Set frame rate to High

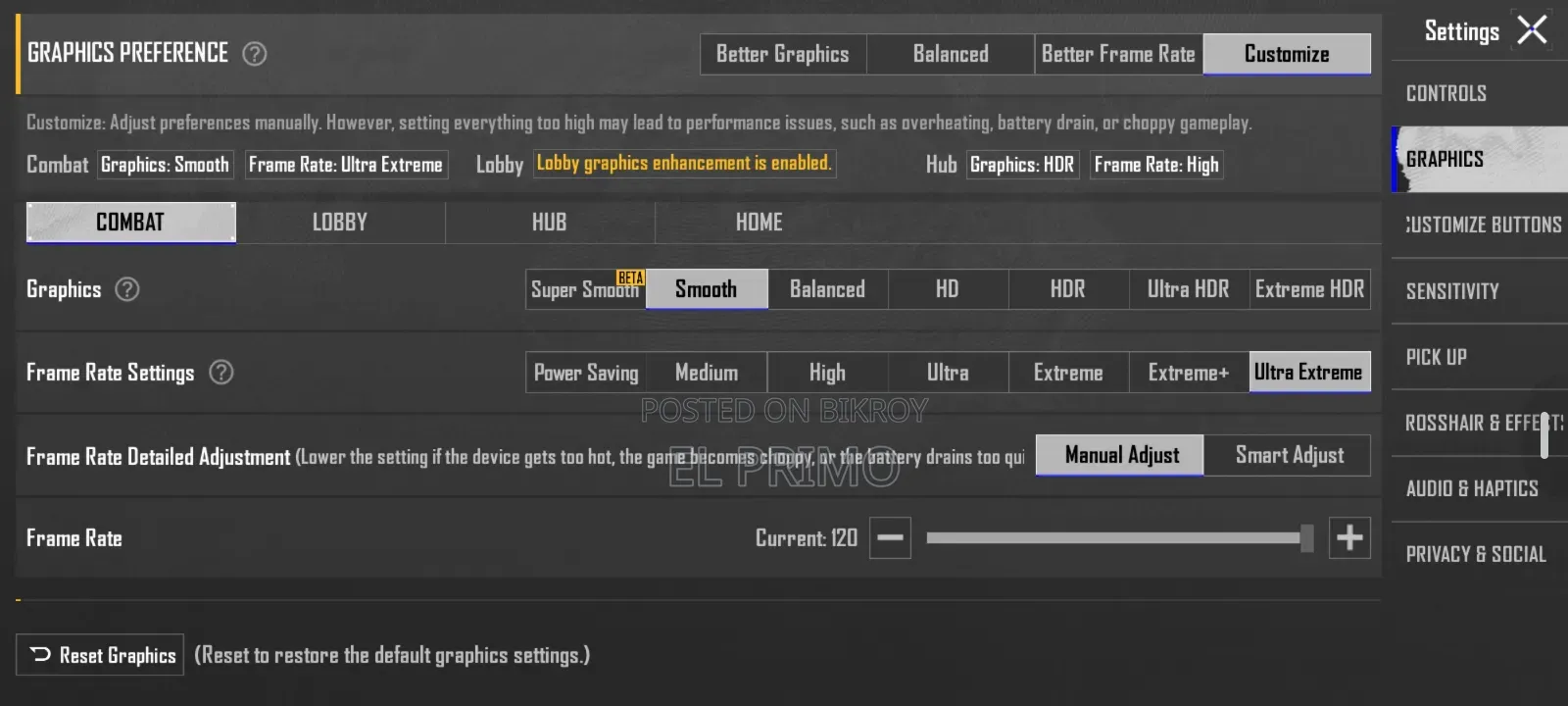pos(827,373)
